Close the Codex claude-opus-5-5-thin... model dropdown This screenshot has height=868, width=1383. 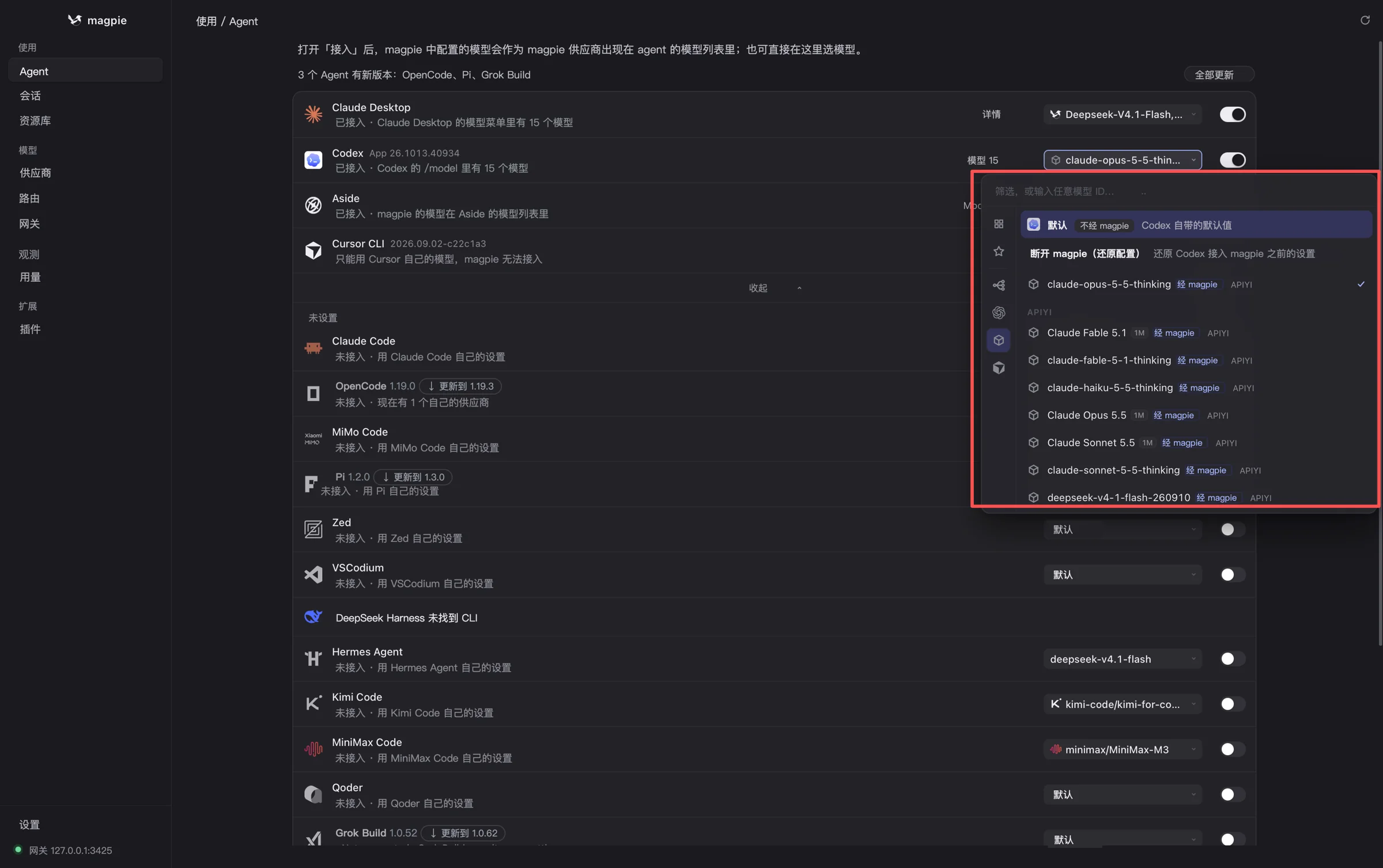coord(1123,160)
